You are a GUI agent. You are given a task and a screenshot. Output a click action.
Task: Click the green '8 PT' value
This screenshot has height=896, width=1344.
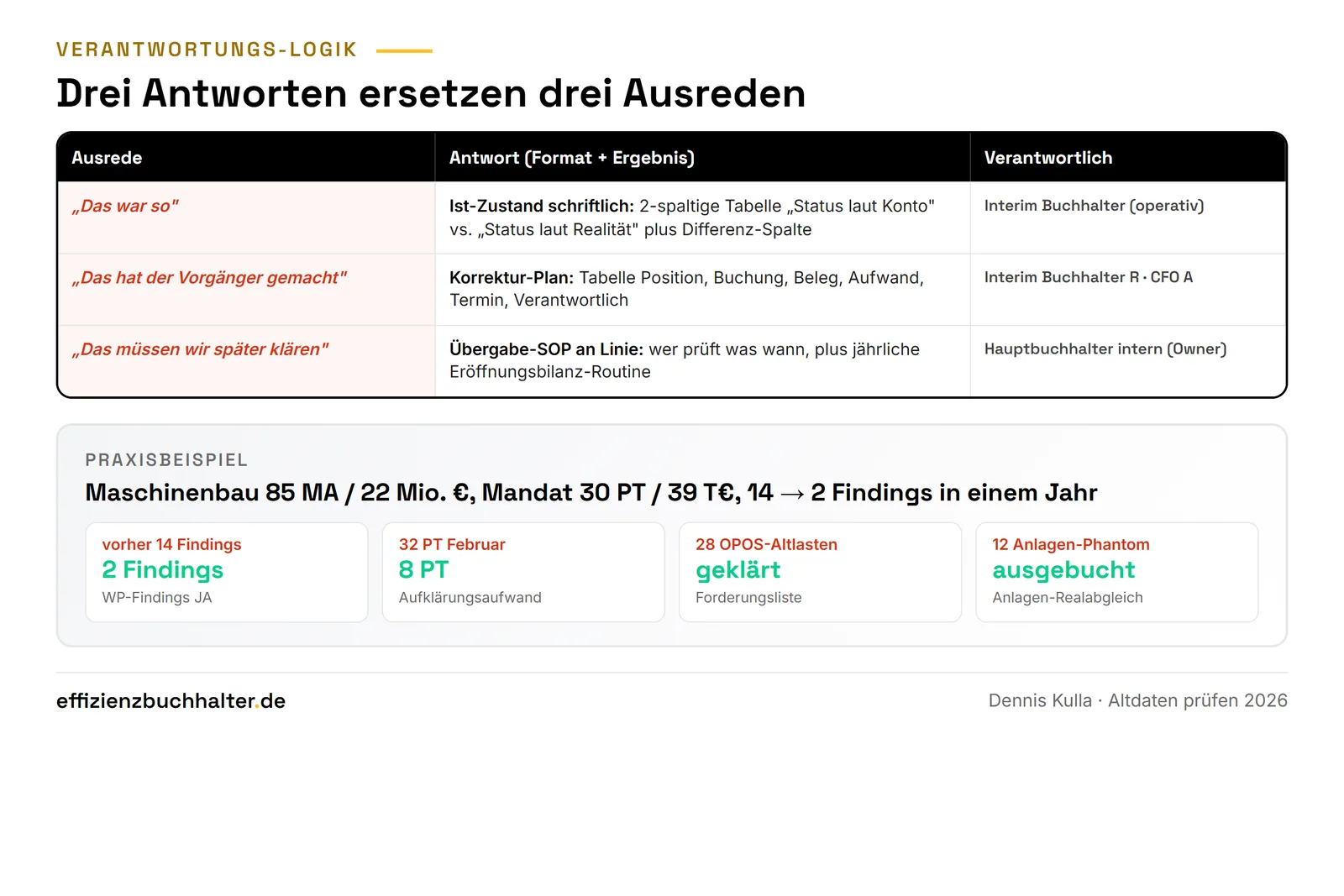pyautogui.click(x=423, y=570)
